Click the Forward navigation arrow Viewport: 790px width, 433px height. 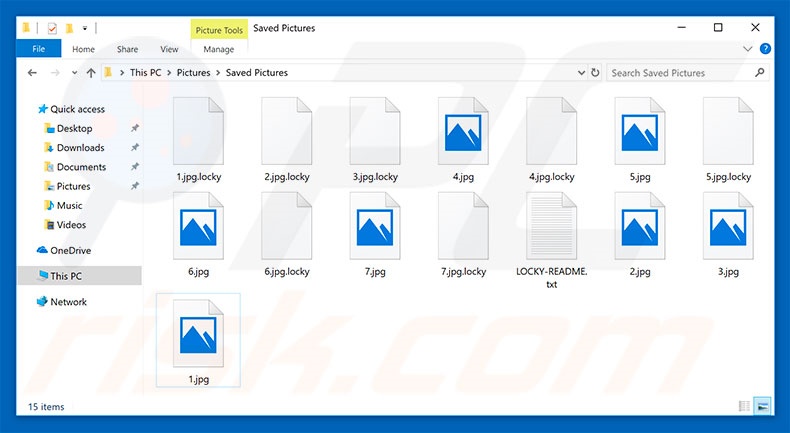coord(55,73)
